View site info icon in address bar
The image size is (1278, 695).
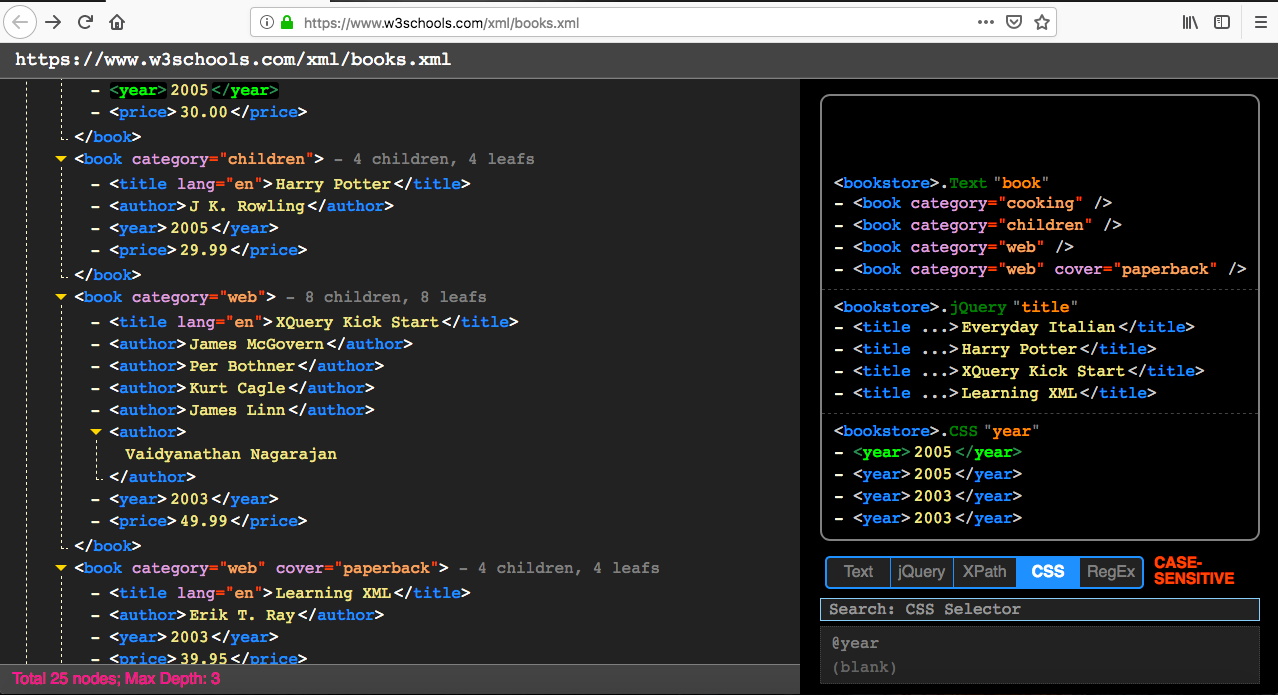267,22
